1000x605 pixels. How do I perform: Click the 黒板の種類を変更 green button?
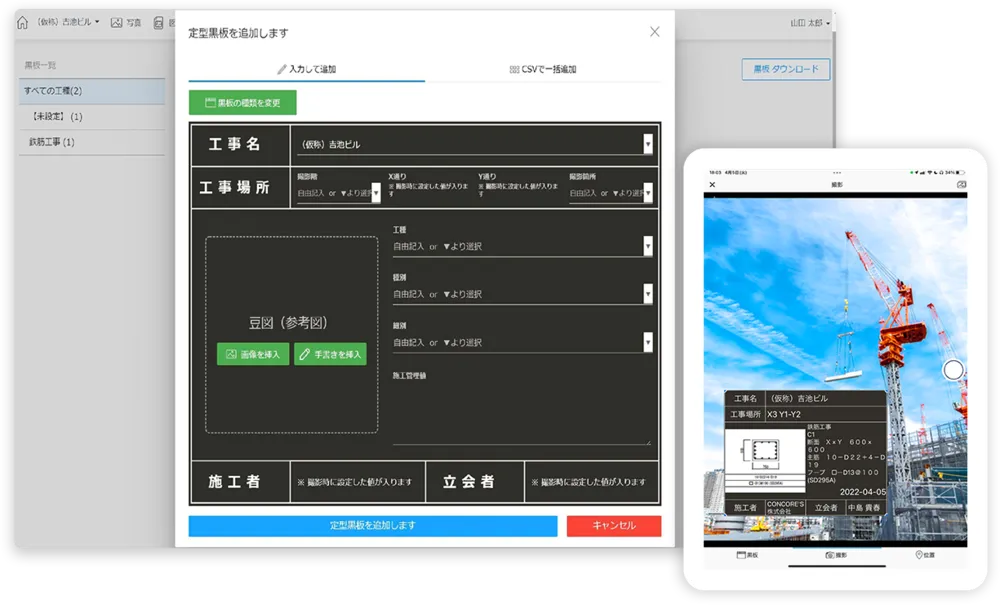[242, 102]
